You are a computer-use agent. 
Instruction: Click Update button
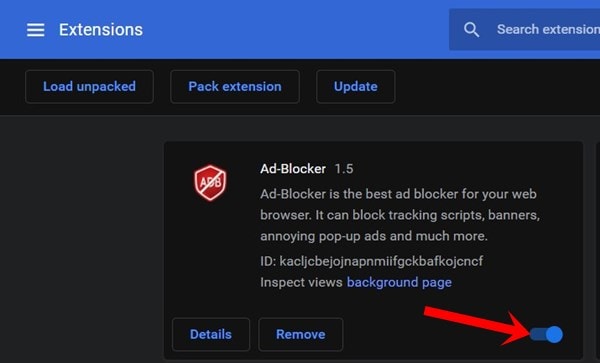tap(355, 86)
